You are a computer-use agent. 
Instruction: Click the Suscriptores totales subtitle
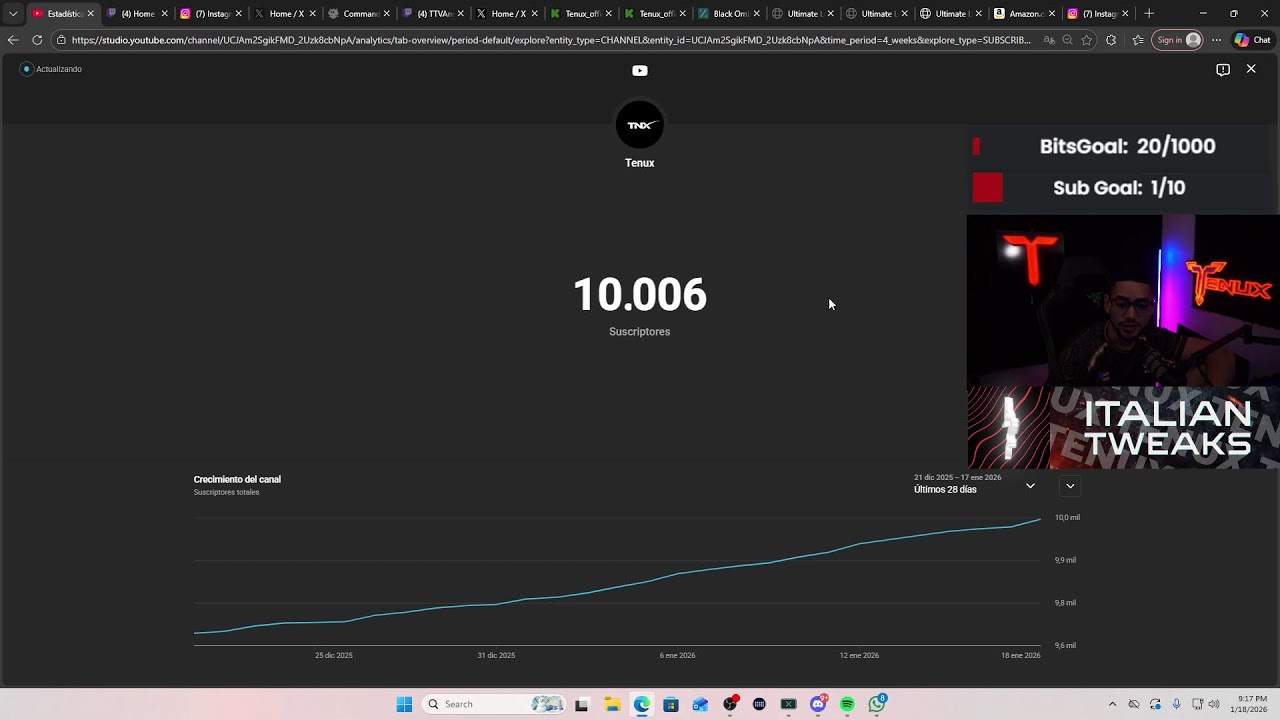226,492
